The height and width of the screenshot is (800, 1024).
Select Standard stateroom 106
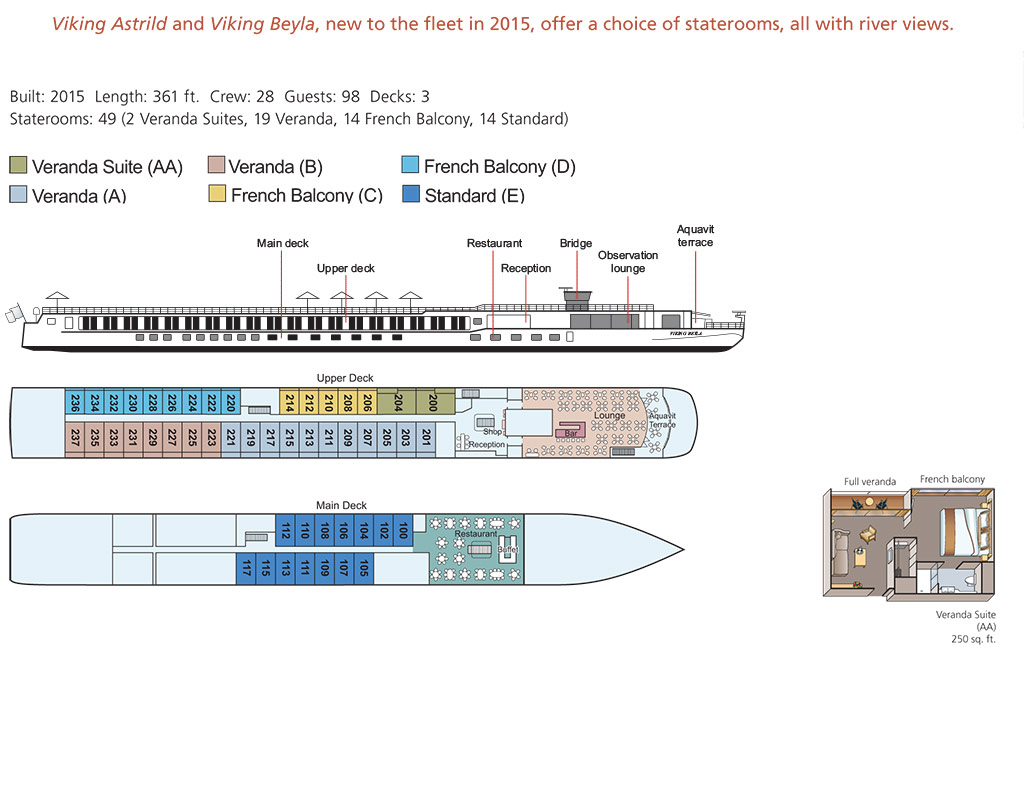tap(344, 530)
